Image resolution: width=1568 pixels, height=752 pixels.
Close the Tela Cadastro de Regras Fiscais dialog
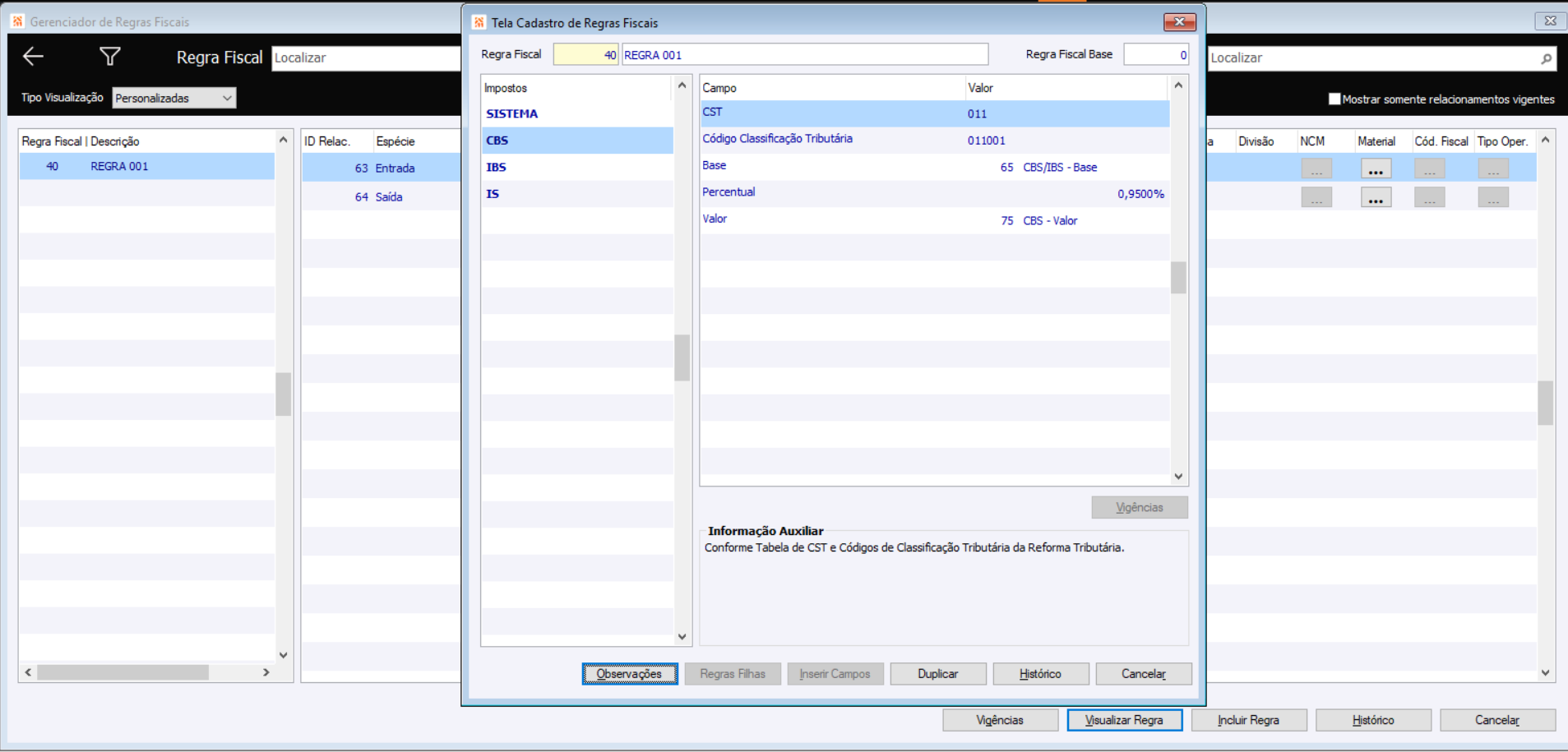point(1179,22)
